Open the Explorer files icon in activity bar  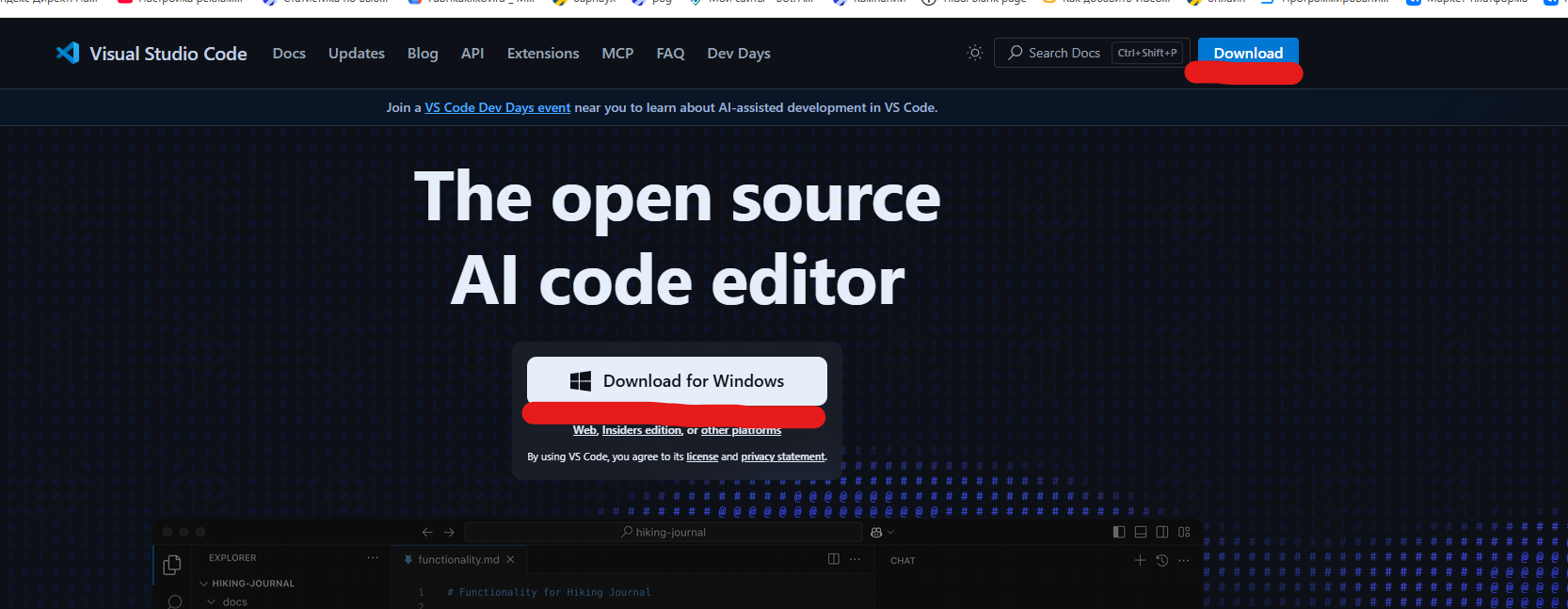point(172,565)
